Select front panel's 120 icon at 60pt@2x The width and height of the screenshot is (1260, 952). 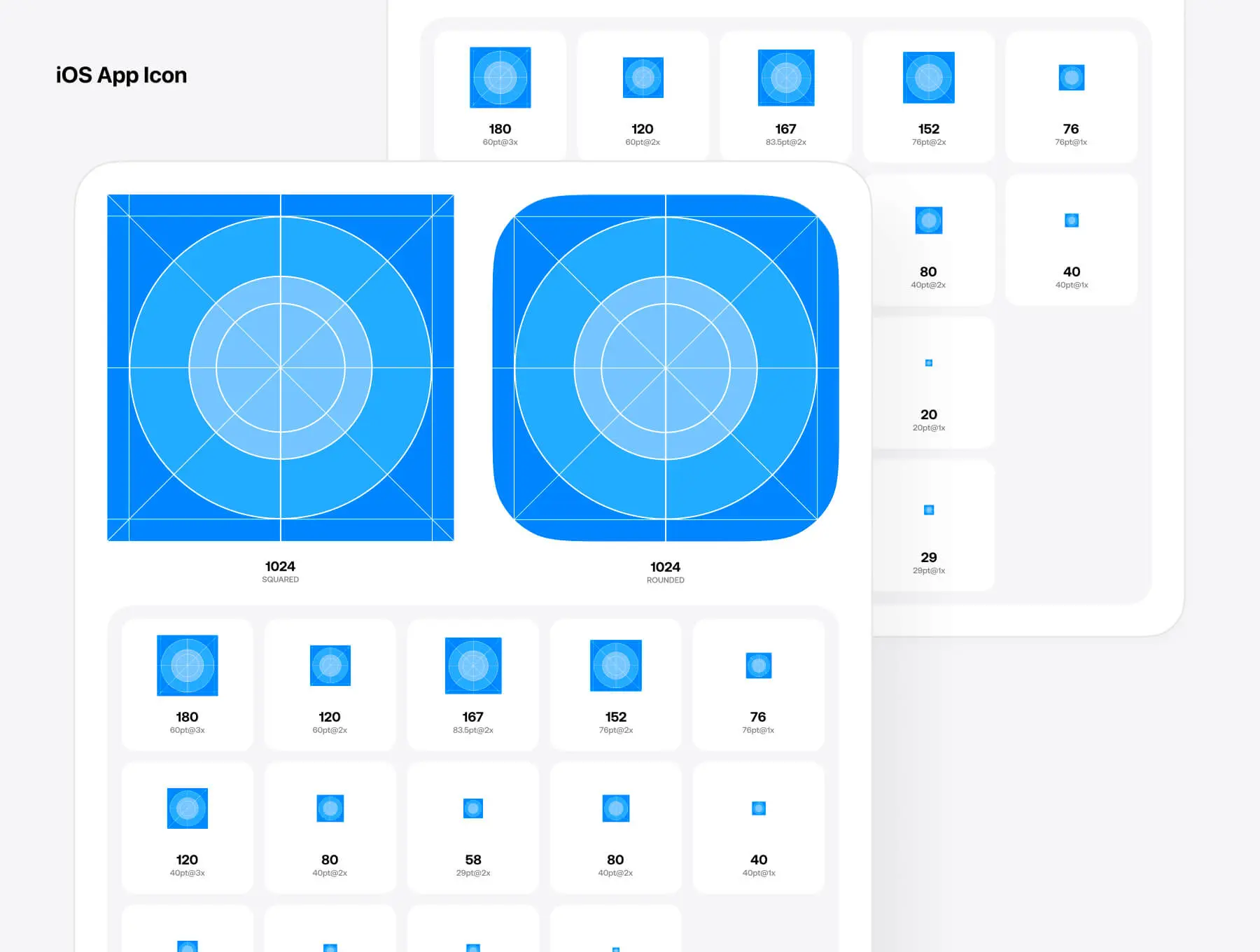(x=330, y=666)
